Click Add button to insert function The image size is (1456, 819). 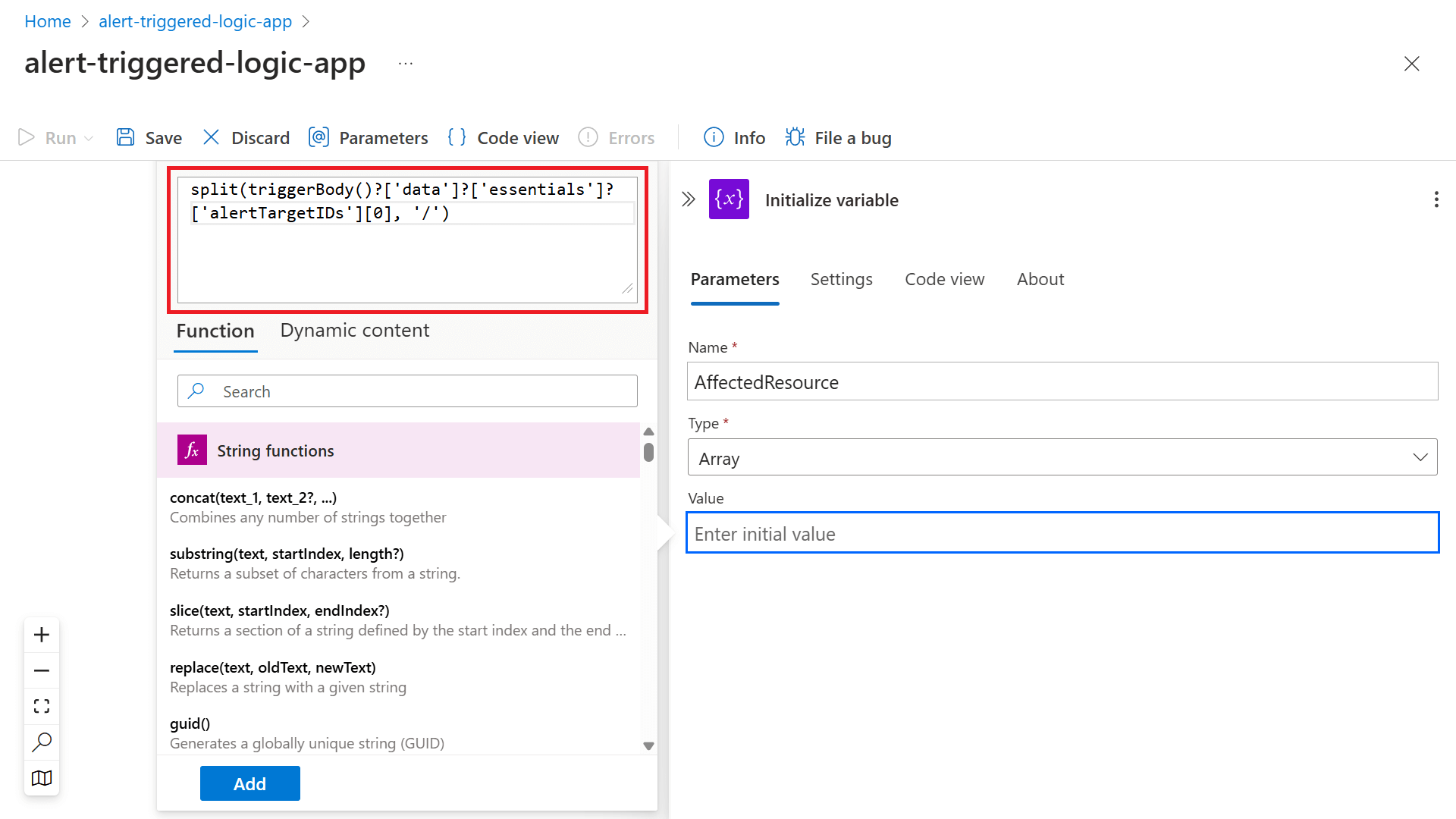pyautogui.click(x=249, y=783)
